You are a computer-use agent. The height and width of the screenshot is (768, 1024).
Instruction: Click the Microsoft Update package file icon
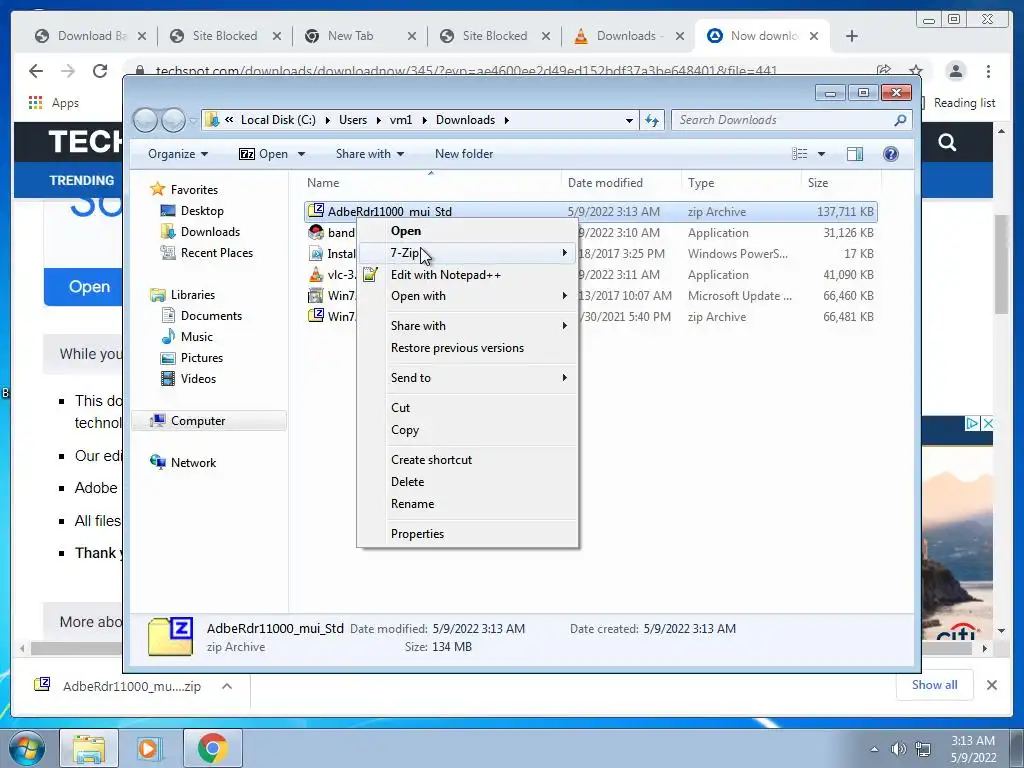[316, 295]
